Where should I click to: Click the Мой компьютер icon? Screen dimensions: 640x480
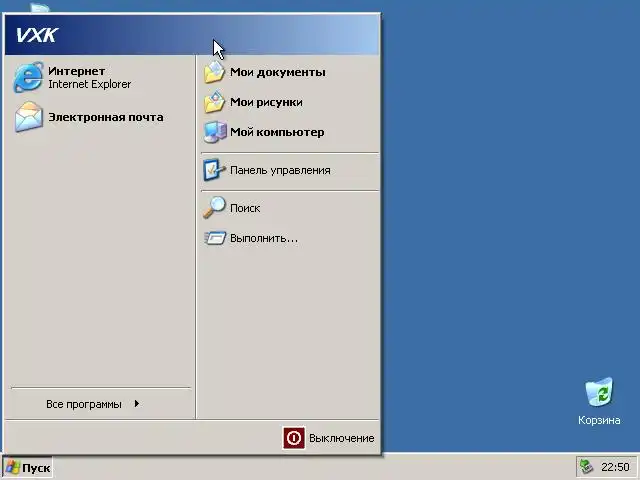(215, 132)
